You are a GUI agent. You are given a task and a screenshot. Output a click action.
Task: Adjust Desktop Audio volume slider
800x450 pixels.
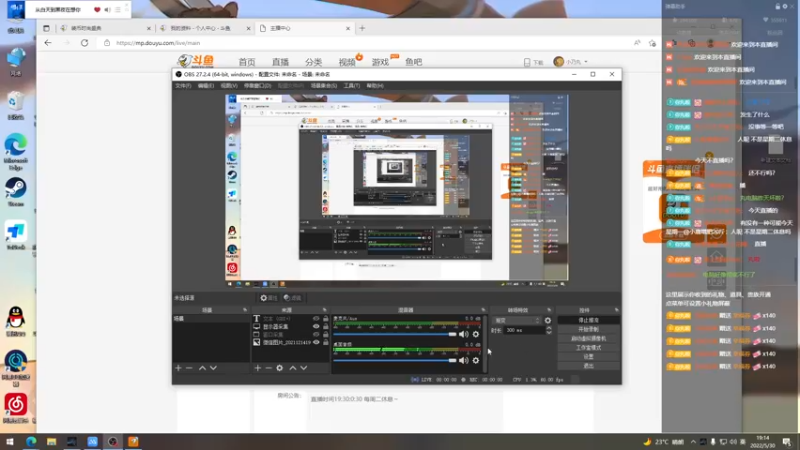click(395, 360)
